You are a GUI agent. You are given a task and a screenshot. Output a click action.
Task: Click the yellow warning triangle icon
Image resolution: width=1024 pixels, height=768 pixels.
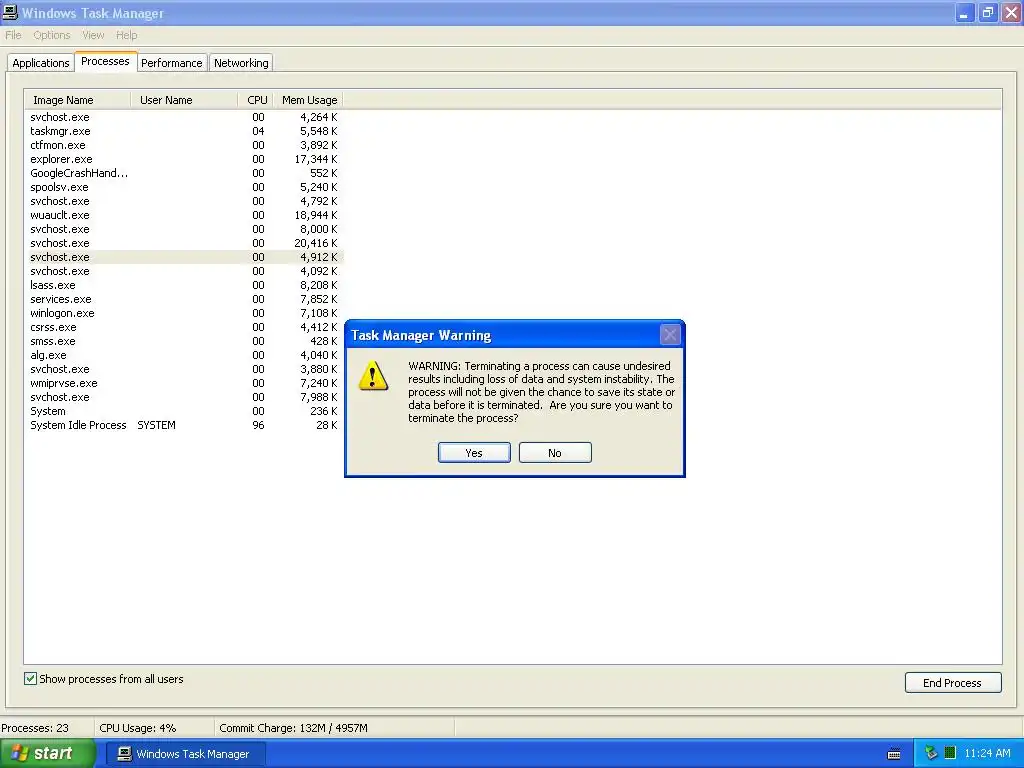click(373, 376)
